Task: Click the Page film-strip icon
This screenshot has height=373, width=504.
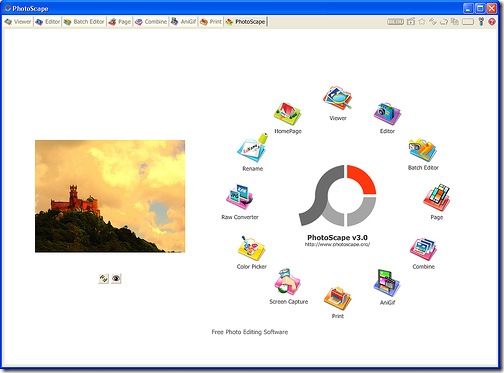Action: point(437,197)
